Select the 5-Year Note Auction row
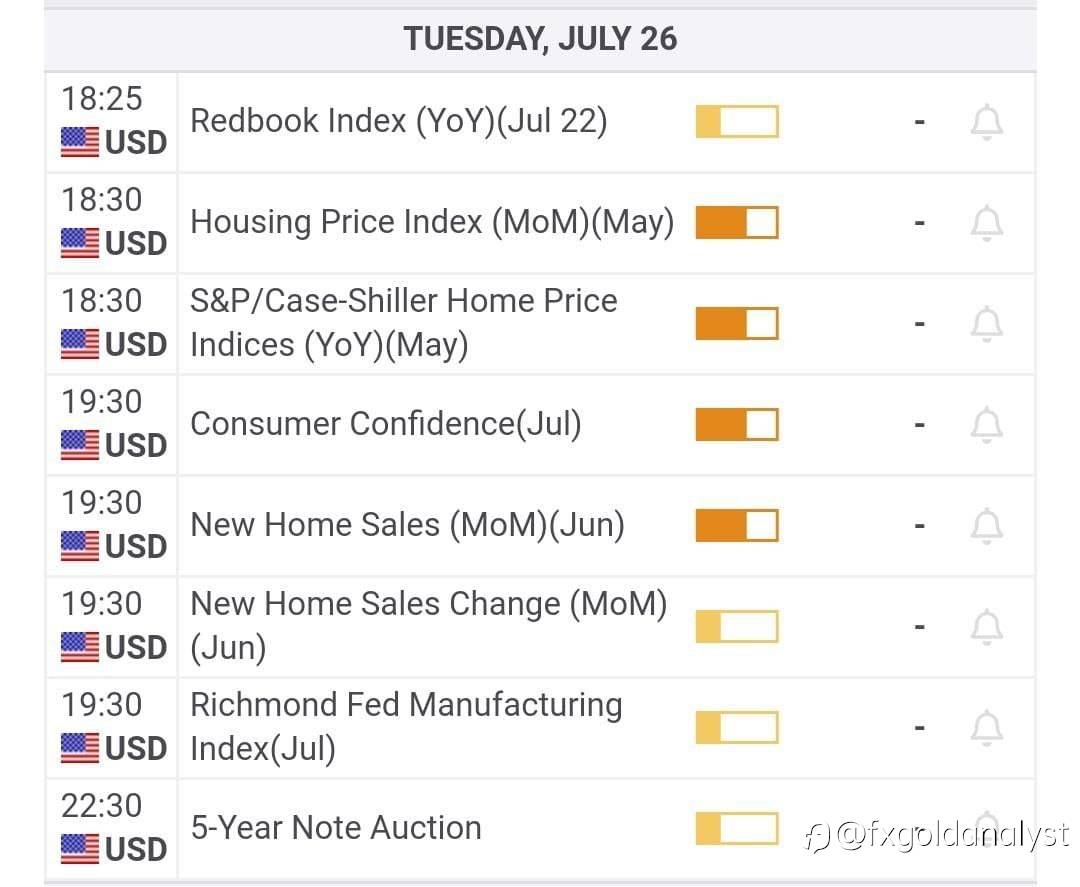Viewport: 1080px width, 887px height. (x=335, y=828)
